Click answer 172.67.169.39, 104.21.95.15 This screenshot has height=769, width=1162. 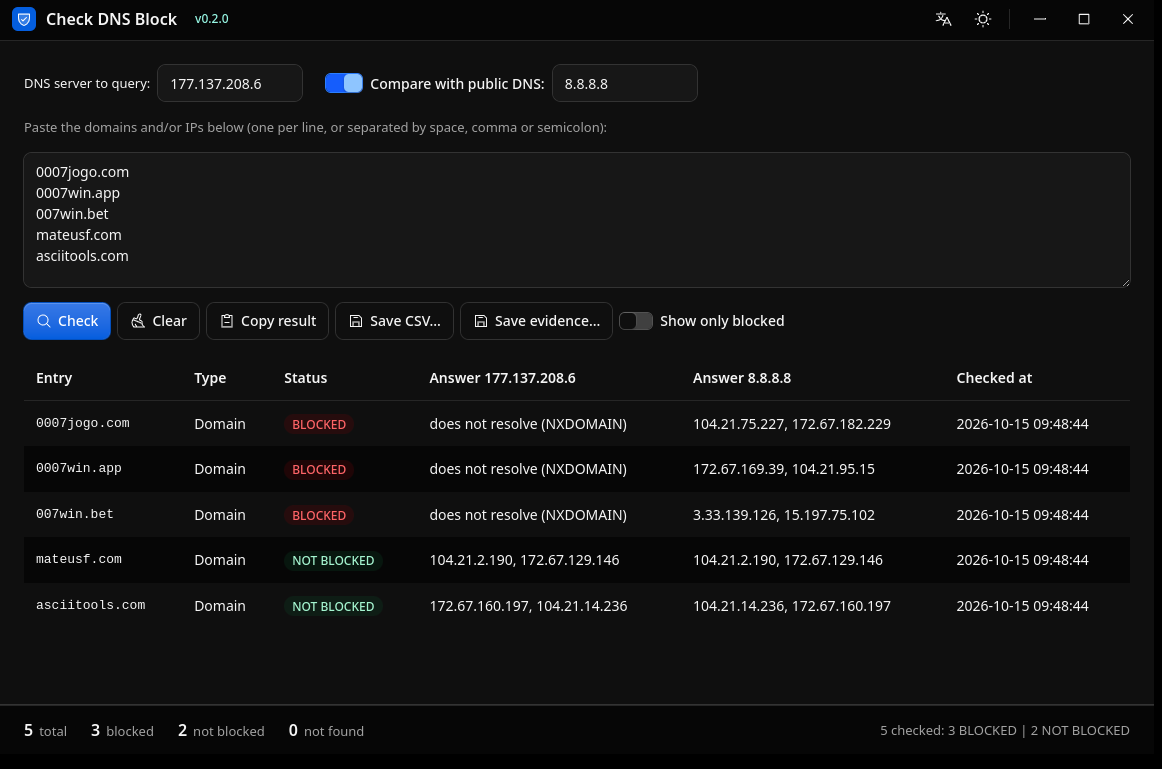click(783, 469)
